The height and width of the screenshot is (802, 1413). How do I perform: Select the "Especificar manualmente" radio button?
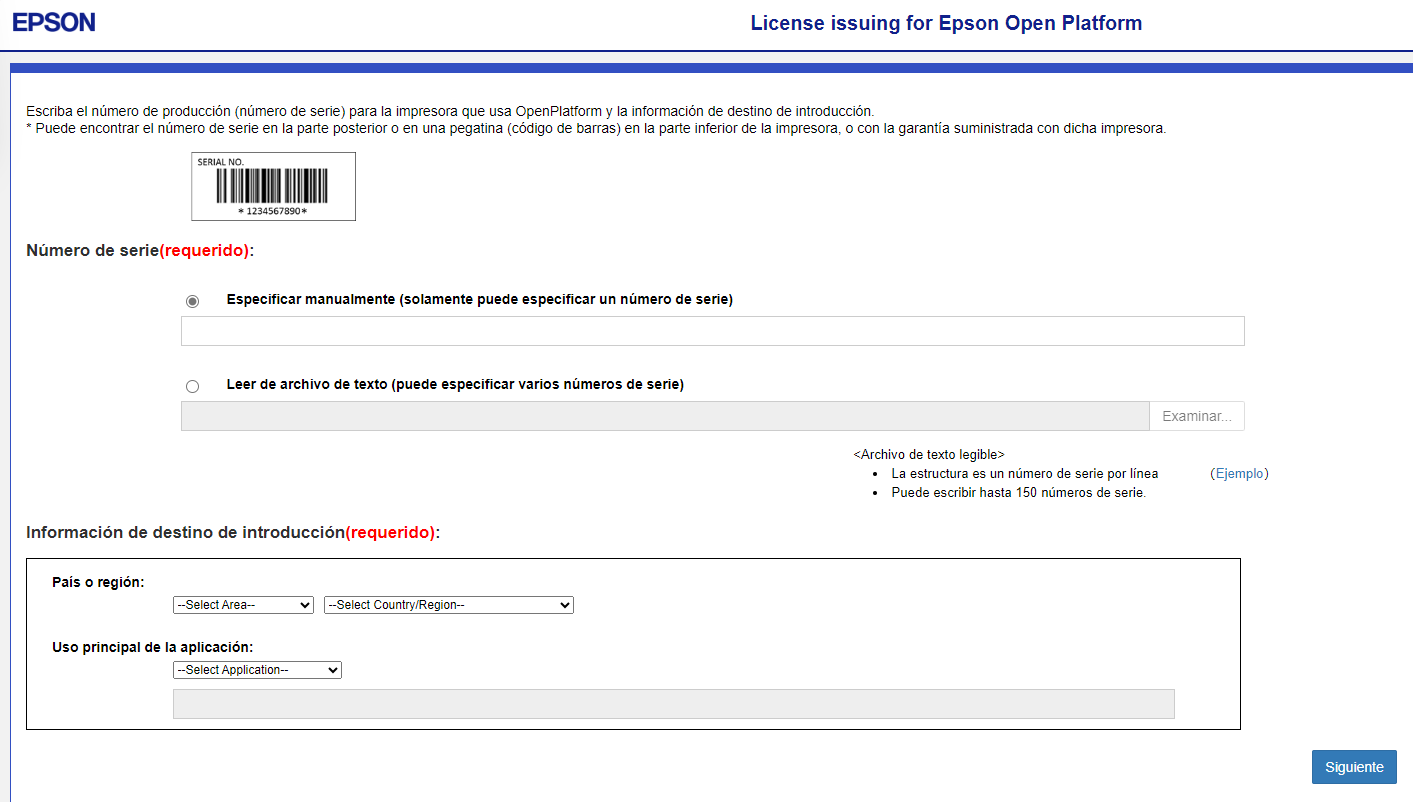pyautogui.click(x=192, y=300)
